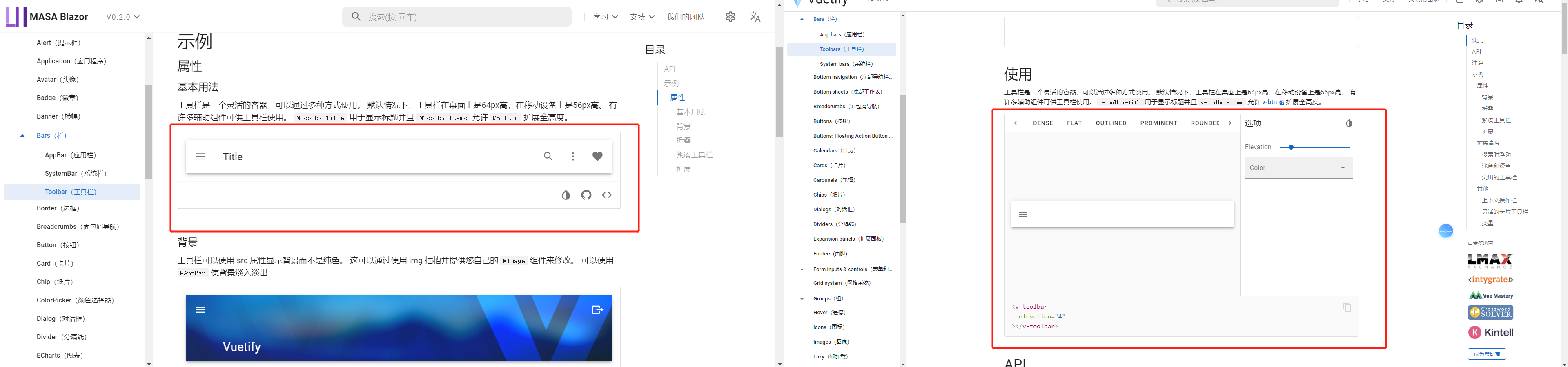Toggle contrast icon beside 选项 in Vuetify
The height and width of the screenshot is (367, 1568).
click(x=1349, y=123)
